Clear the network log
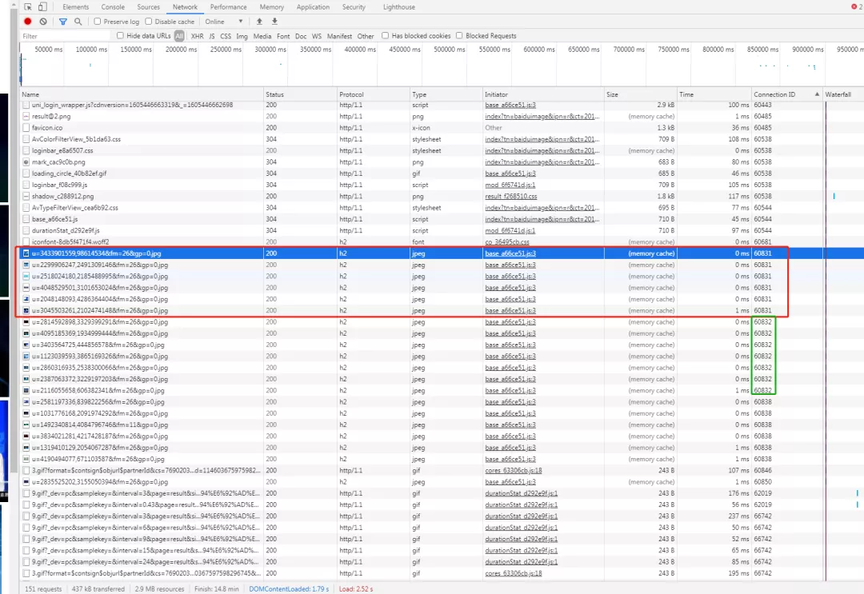 (x=43, y=21)
